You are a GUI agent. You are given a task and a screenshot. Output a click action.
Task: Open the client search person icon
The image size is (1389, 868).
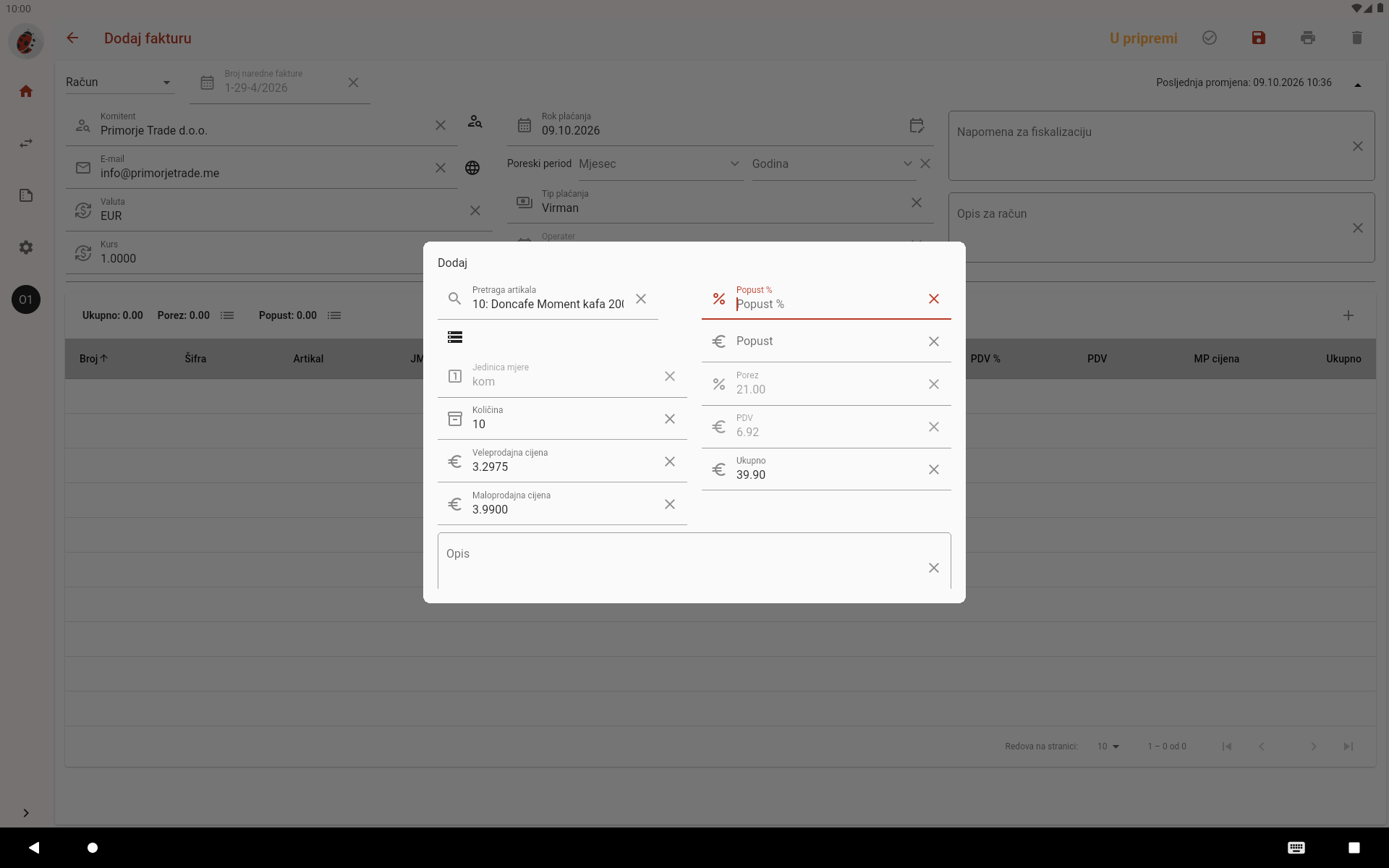(x=475, y=122)
